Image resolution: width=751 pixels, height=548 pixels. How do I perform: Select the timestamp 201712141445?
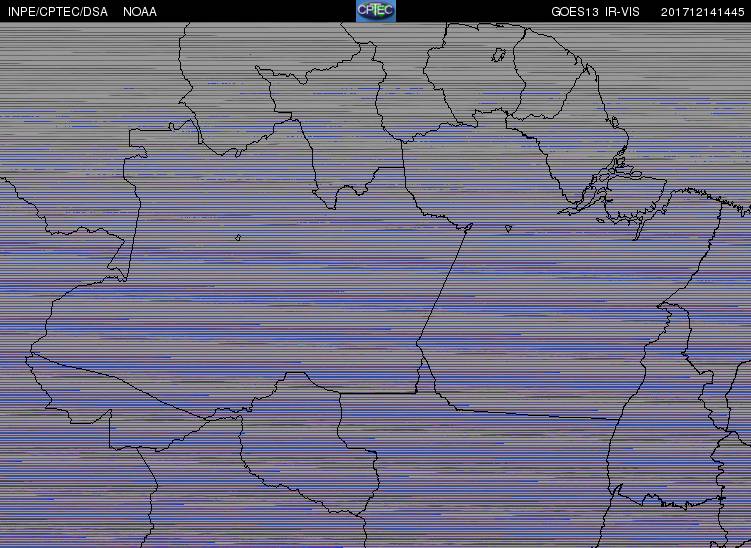703,12
